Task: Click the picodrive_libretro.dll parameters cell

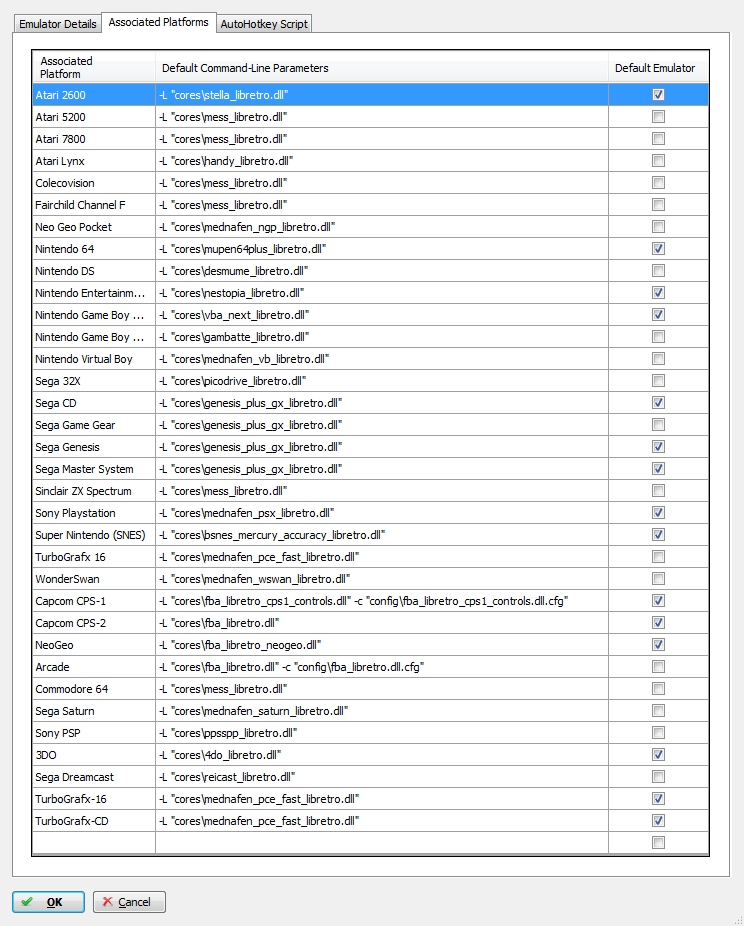Action: (381, 381)
